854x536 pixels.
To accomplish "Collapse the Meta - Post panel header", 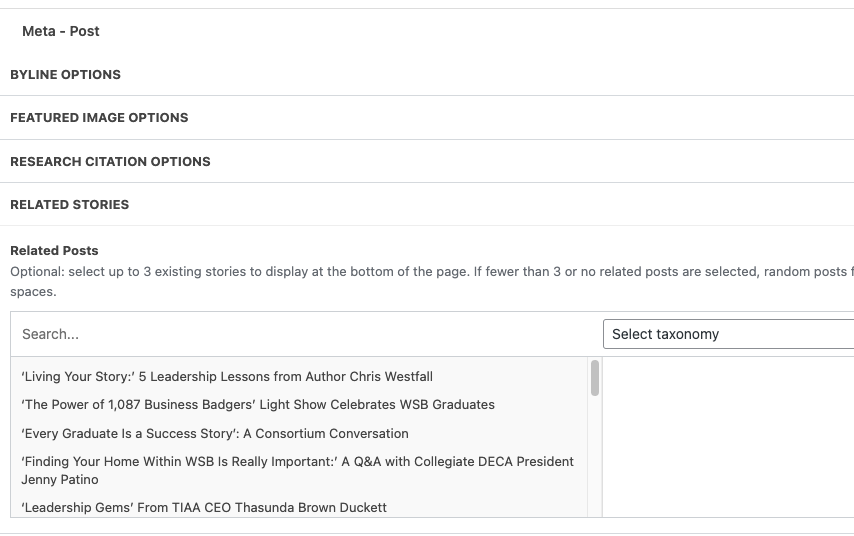I will pos(61,31).
